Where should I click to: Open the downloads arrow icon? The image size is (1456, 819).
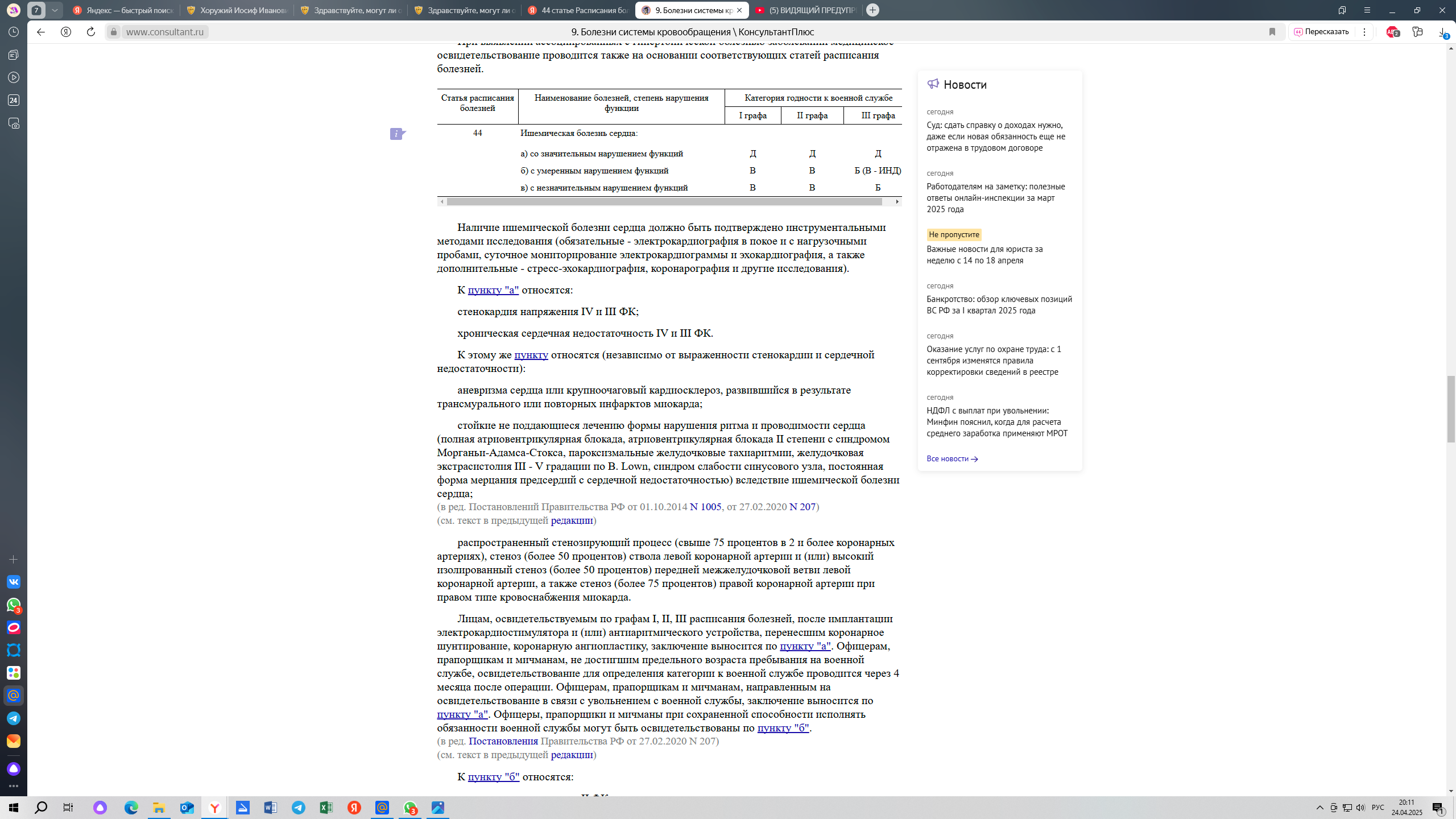tap(1443, 32)
